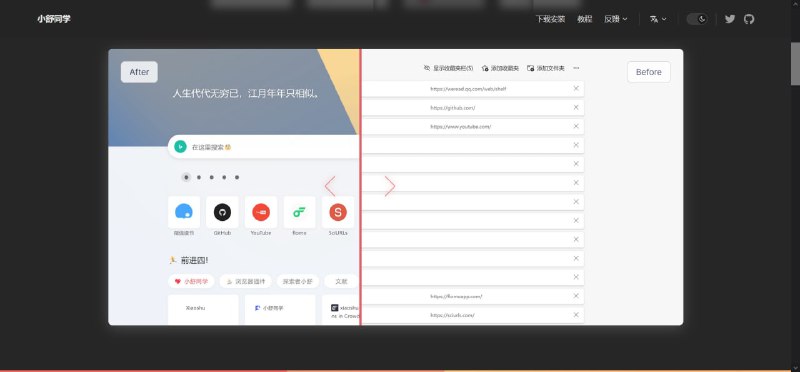Remove the sciurls.com bookmark row

pos(576,315)
